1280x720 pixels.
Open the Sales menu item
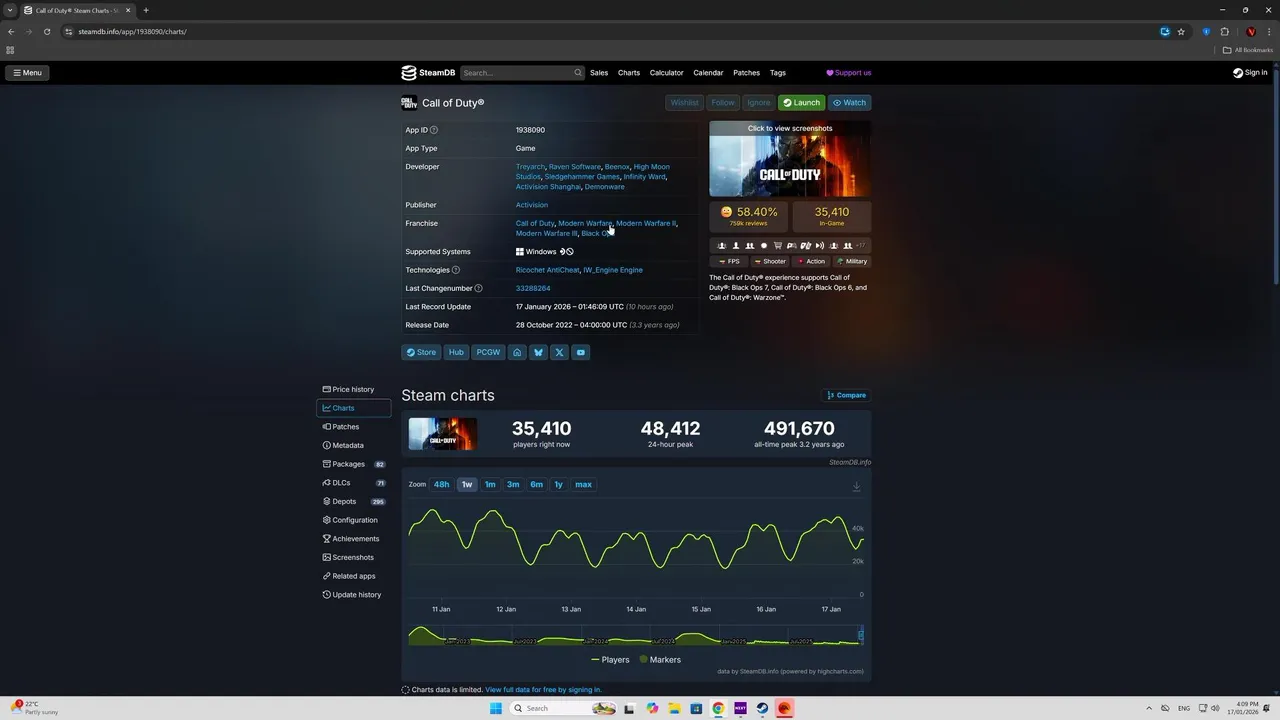pos(599,73)
